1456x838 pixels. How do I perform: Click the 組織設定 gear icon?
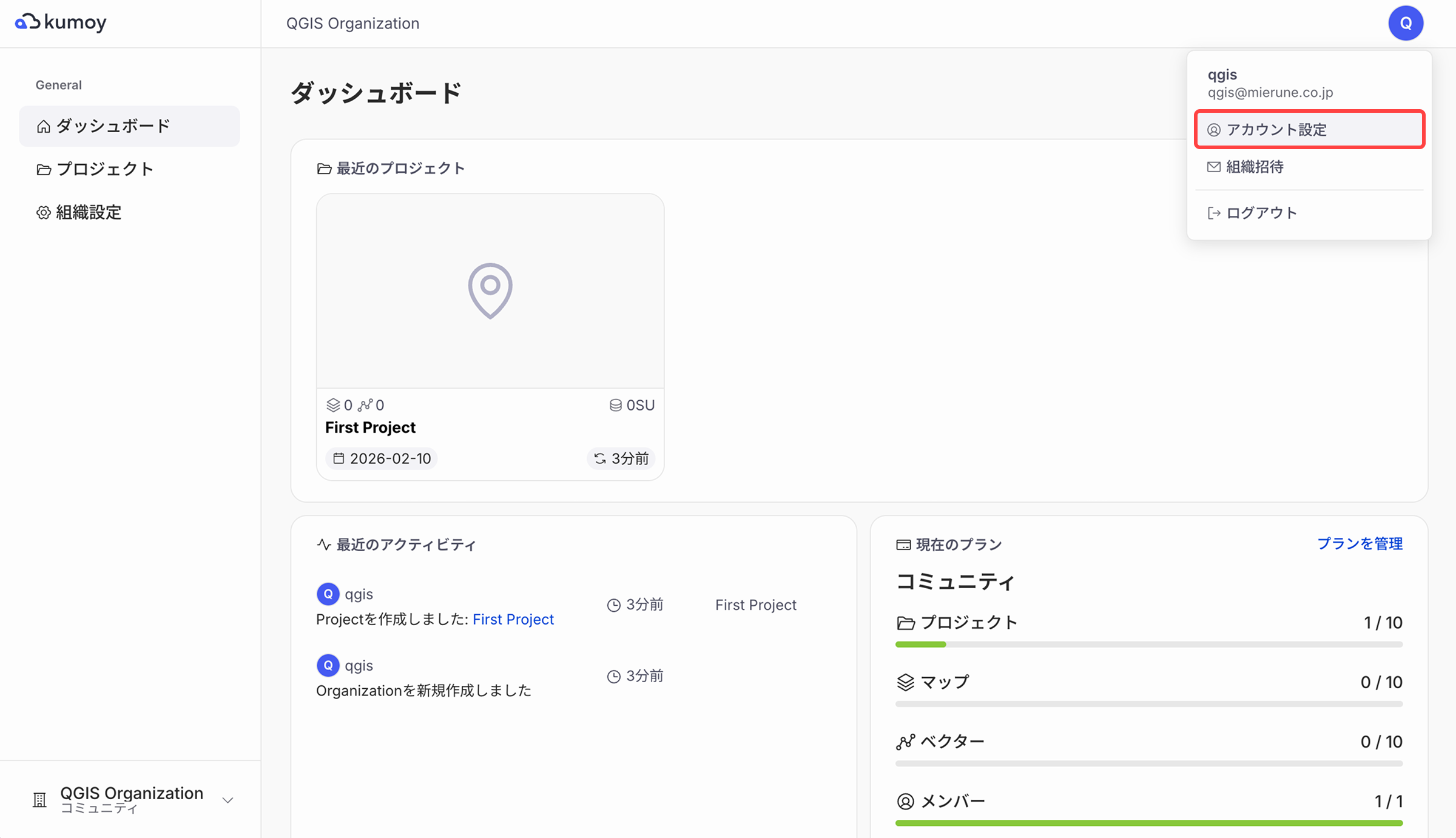[x=43, y=212]
